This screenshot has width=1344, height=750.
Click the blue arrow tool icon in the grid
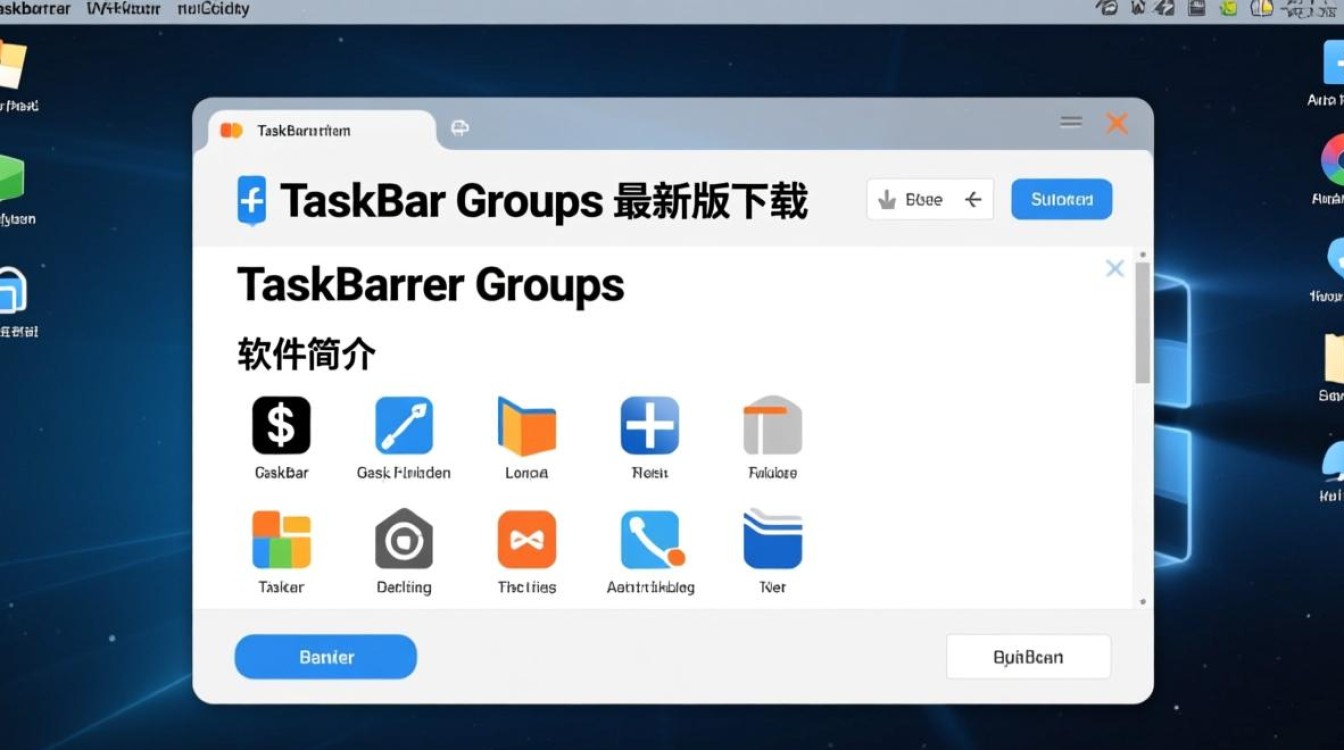coord(404,424)
